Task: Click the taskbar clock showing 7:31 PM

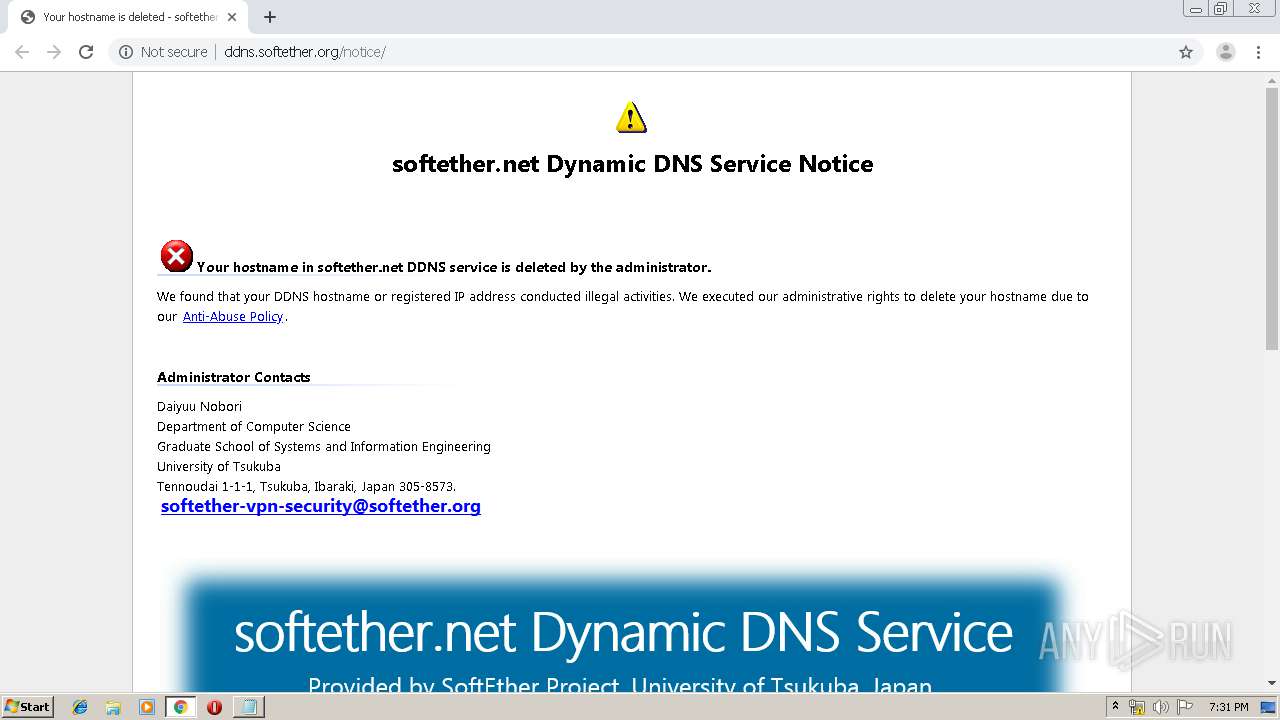Action: (1228, 707)
